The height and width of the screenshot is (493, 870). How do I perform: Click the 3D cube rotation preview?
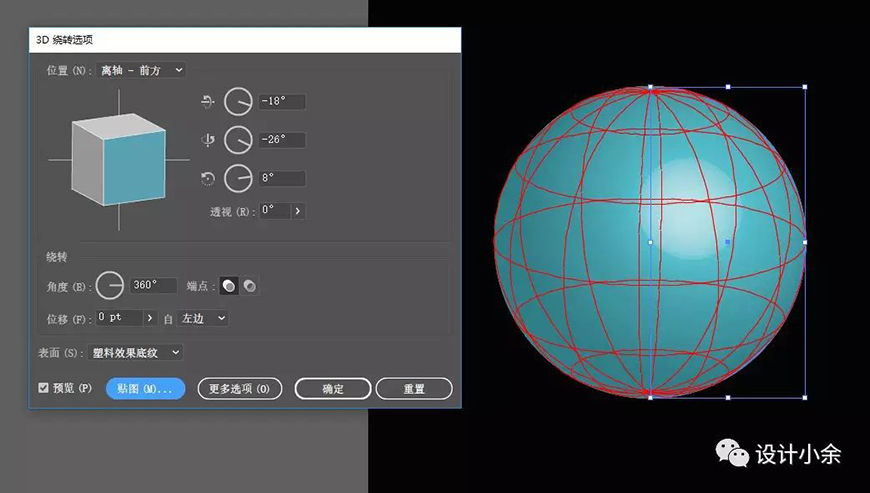[x=119, y=160]
